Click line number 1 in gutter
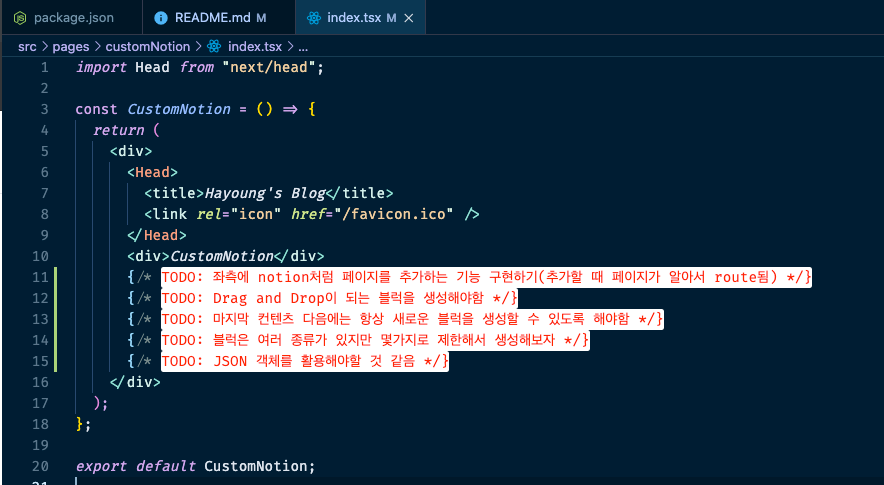This screenshot has height=485, width=884. point(45,67)
